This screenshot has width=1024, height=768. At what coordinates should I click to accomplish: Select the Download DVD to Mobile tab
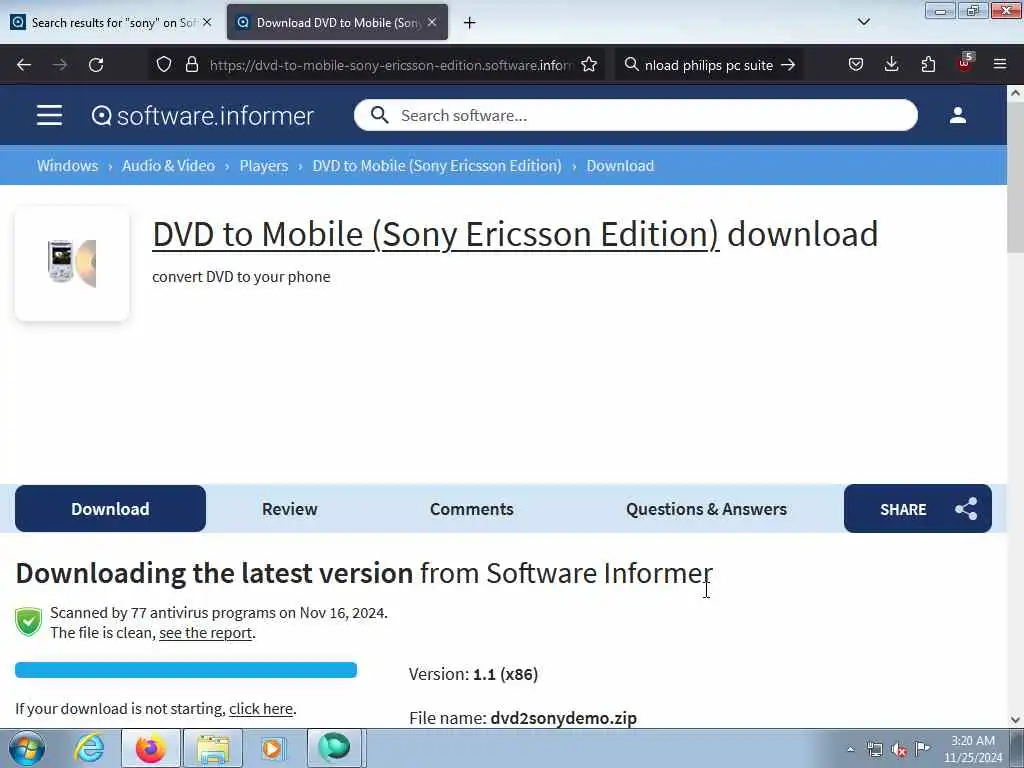(x=338, y=22)
